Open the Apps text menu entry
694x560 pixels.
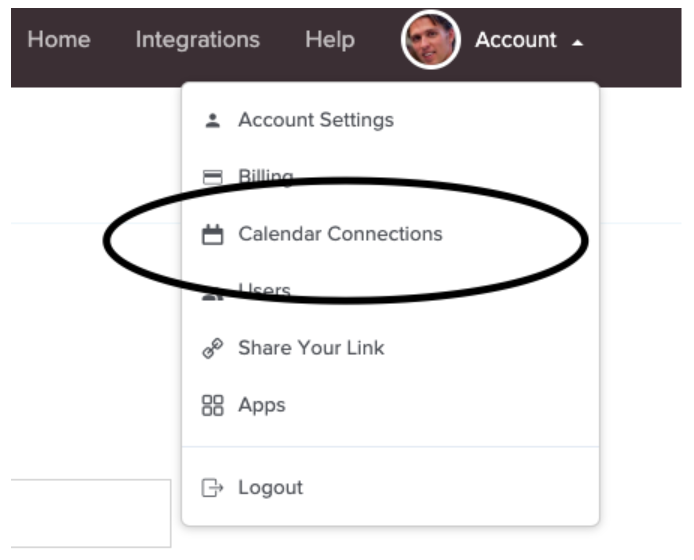[261, 405]
